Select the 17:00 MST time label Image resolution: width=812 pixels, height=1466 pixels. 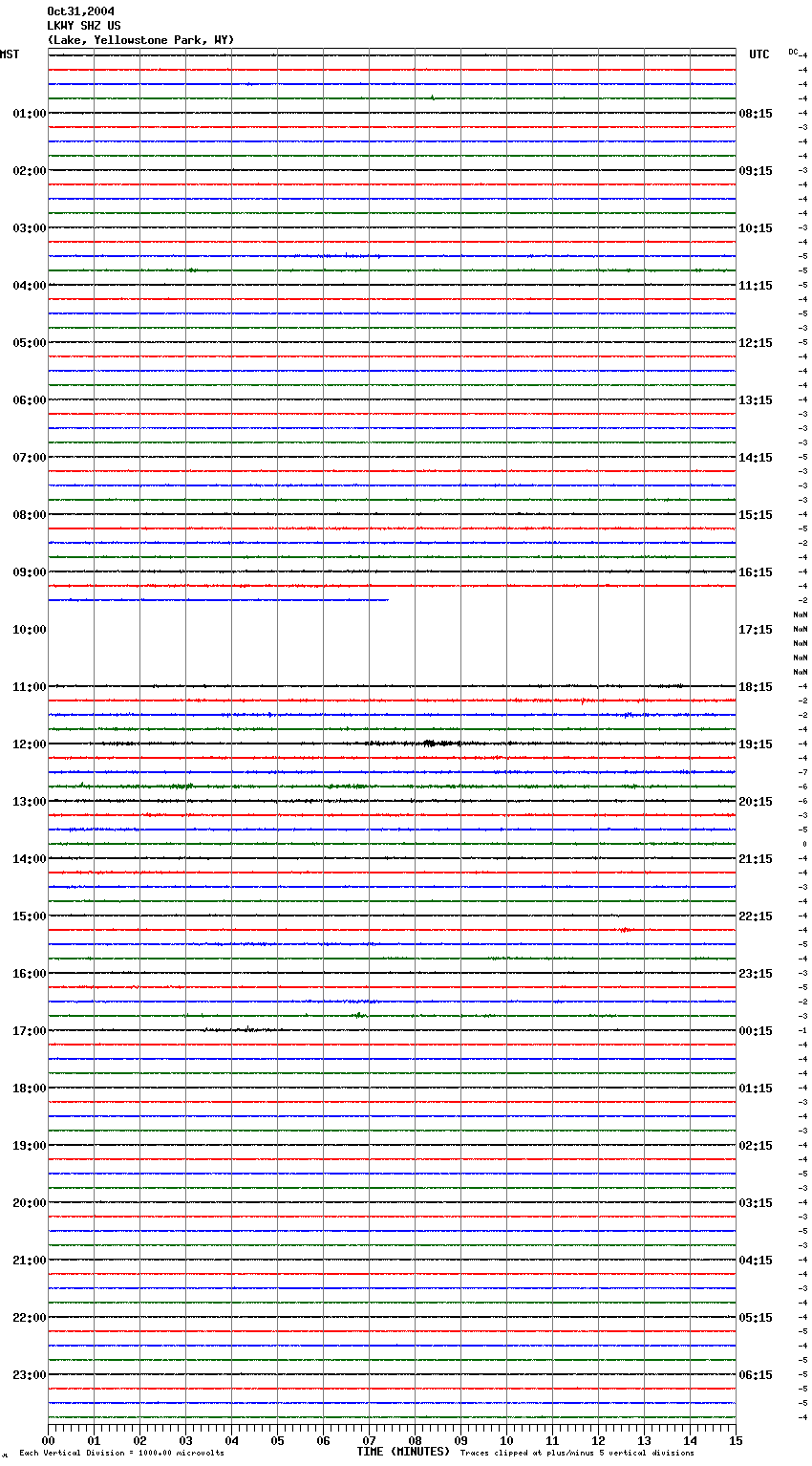click(30, 1031)
